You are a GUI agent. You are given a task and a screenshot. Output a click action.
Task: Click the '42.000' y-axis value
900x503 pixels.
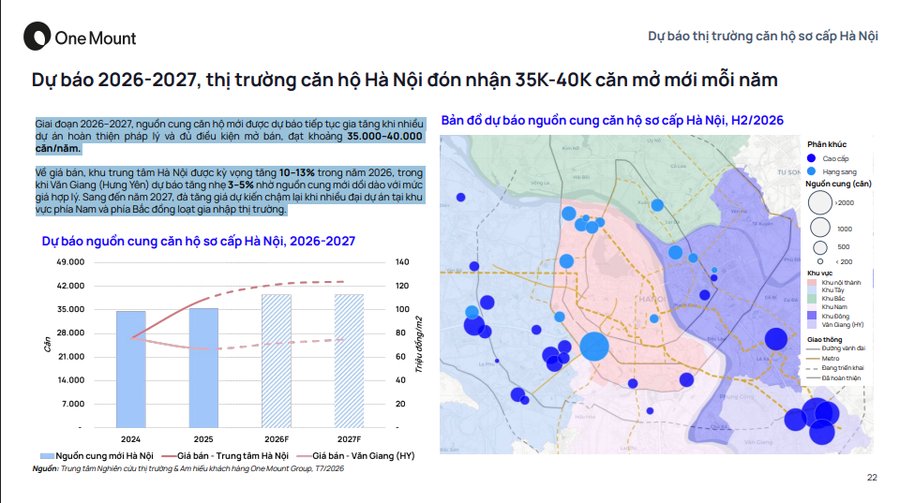click(70, 285)
